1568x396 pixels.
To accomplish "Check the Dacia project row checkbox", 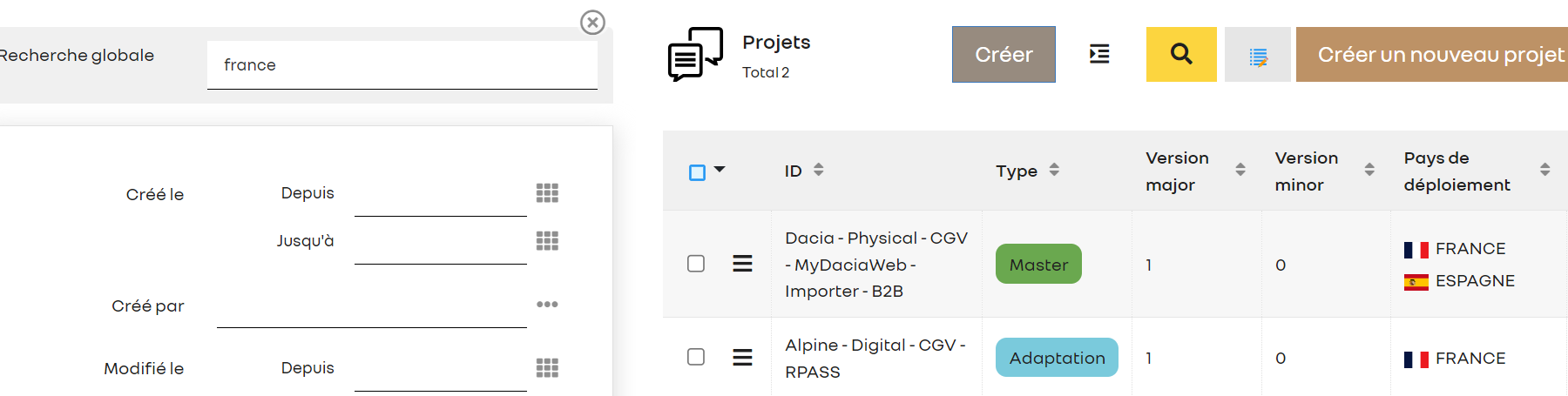I will point(696,264).
